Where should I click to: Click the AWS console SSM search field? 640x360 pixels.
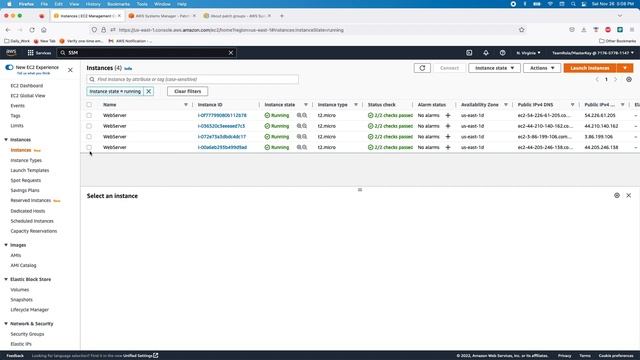(x=146, y=53)
